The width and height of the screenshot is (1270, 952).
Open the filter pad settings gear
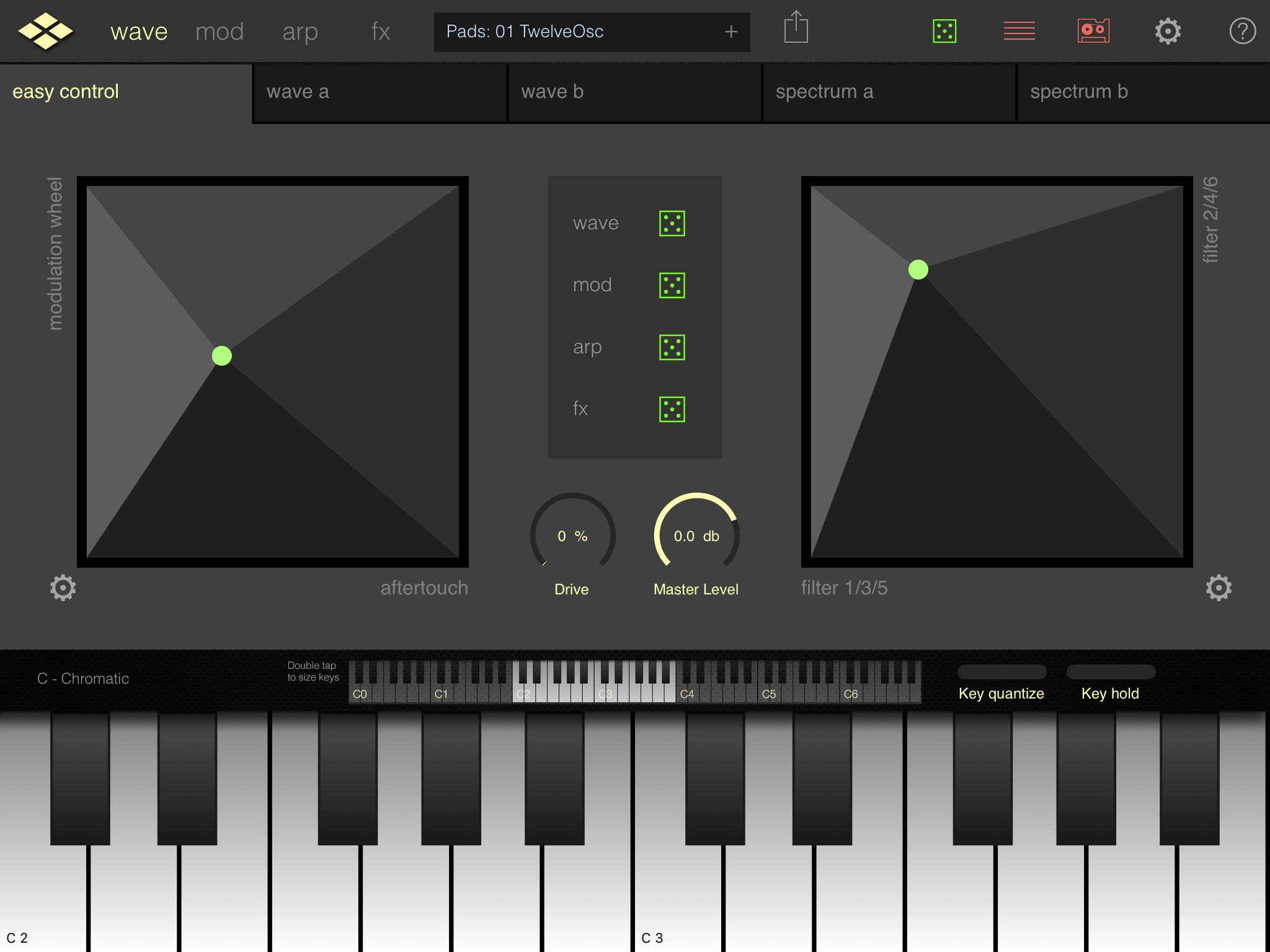pyautogui.click(x=1219, y=588)
